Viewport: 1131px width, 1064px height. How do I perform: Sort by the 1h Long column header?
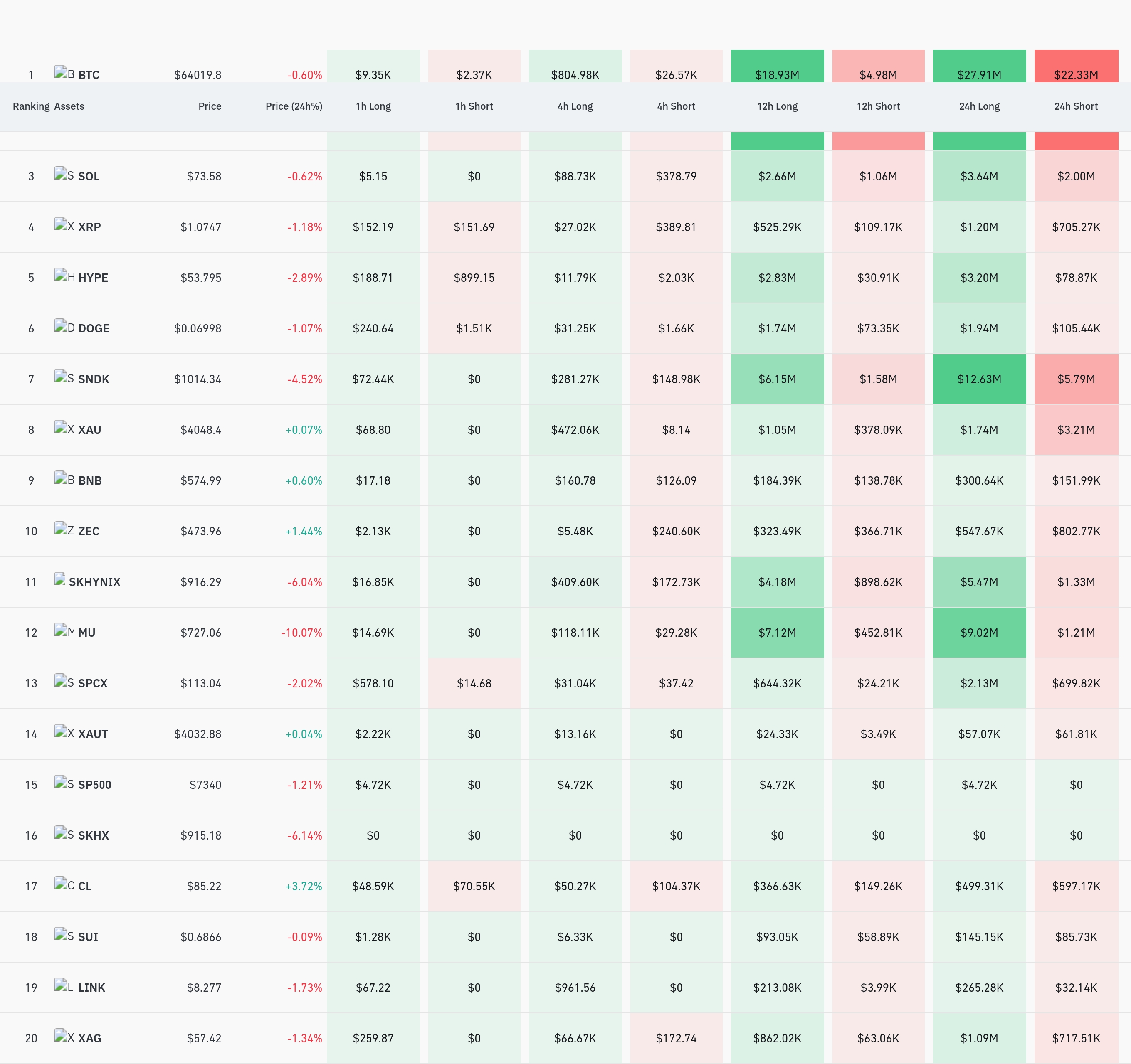[373, 106]
